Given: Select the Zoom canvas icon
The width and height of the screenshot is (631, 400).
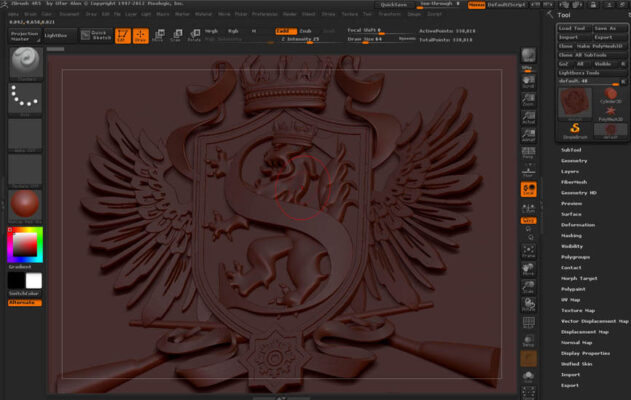Looking at the screenshot, I should [528, 99].
